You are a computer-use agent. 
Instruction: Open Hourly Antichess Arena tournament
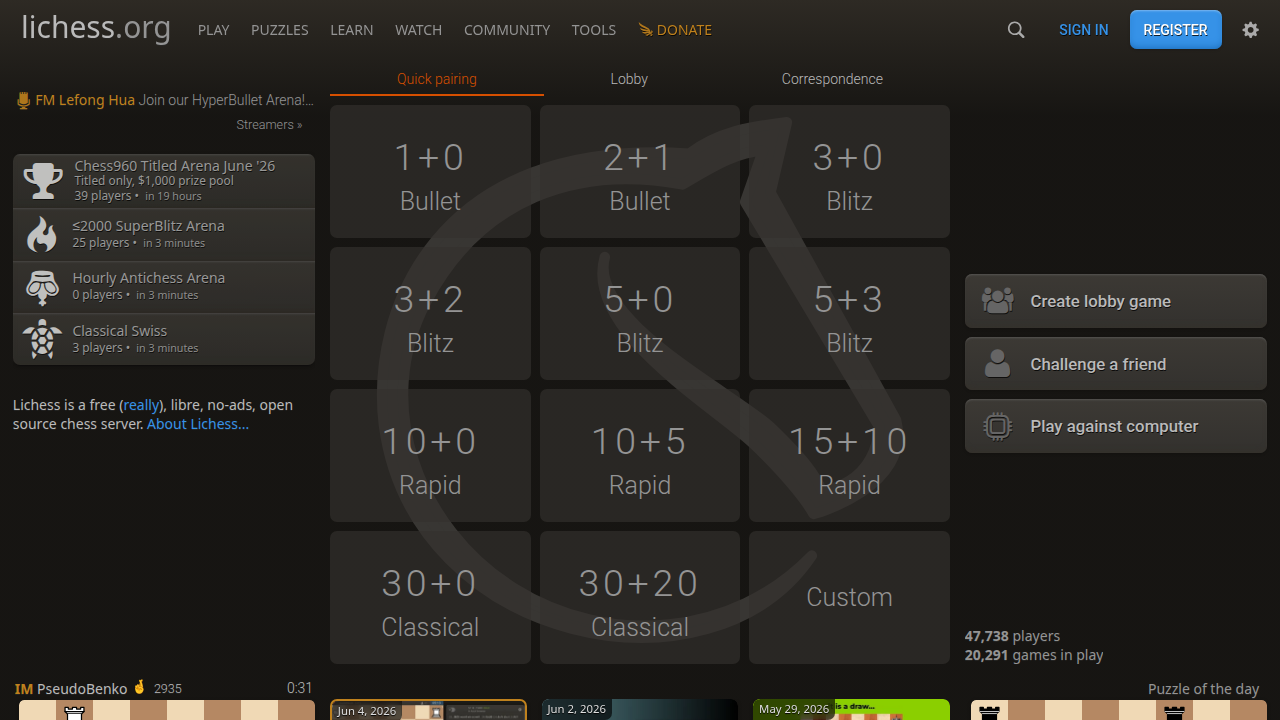[x=164, y=287]
